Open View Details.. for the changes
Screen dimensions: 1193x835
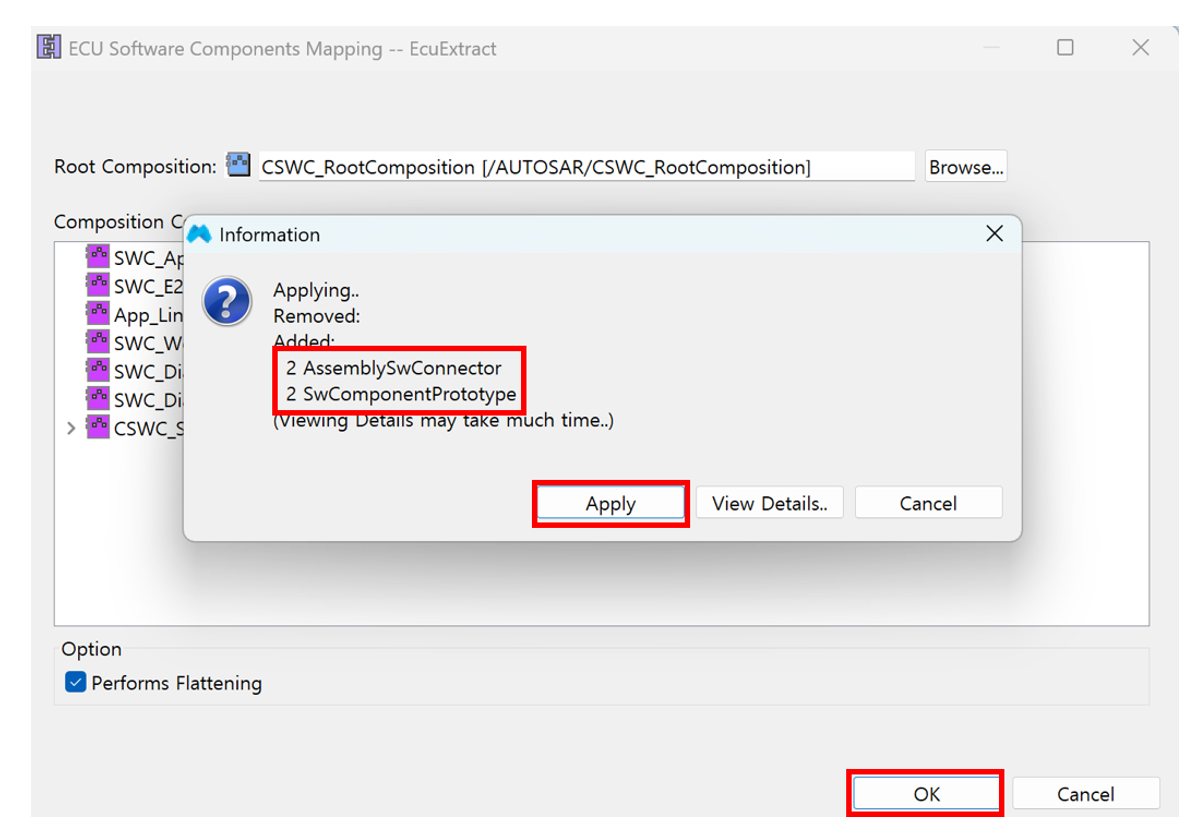pyautogui.click(x=769, y=503)
